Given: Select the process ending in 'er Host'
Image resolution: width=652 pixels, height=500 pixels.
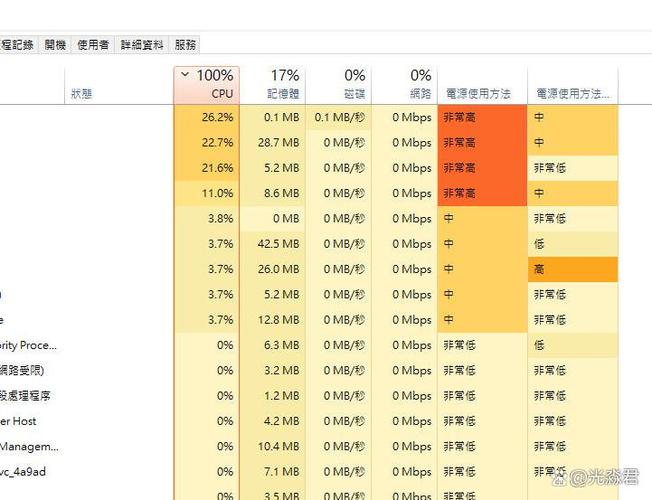Looking at the screenshot, I should click(20, 421).
